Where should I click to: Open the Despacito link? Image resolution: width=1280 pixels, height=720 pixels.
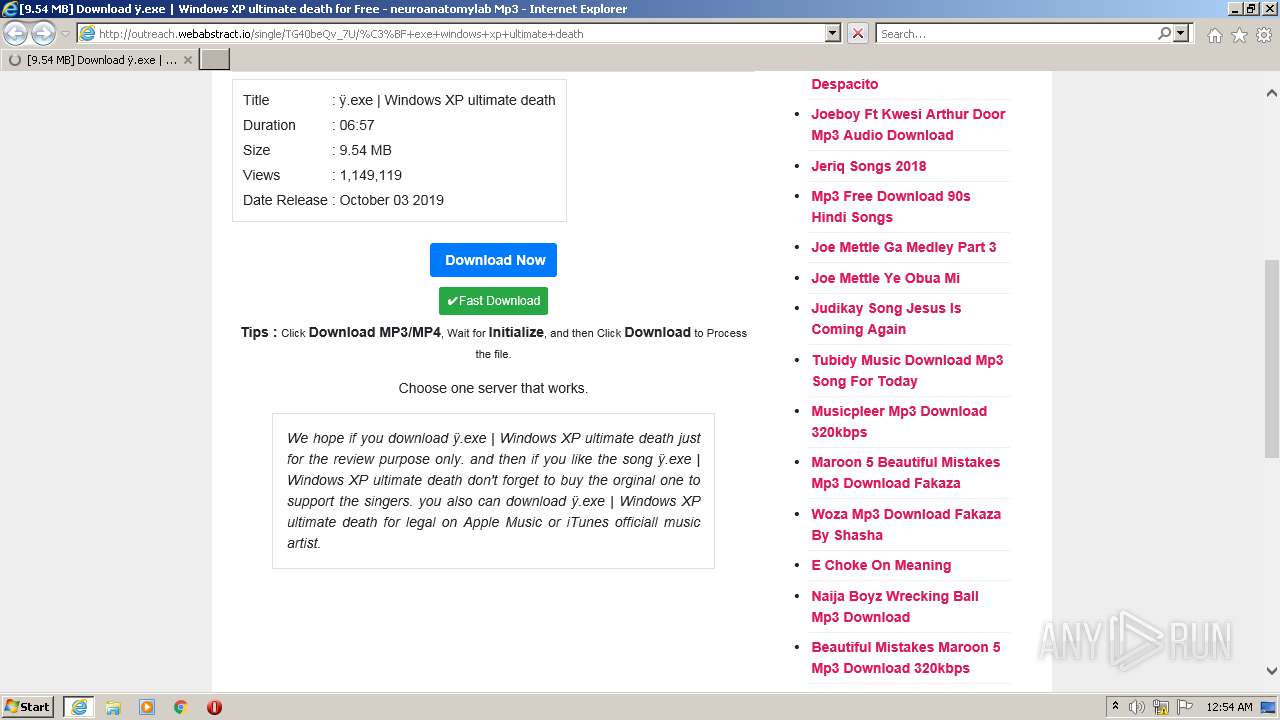845,84
